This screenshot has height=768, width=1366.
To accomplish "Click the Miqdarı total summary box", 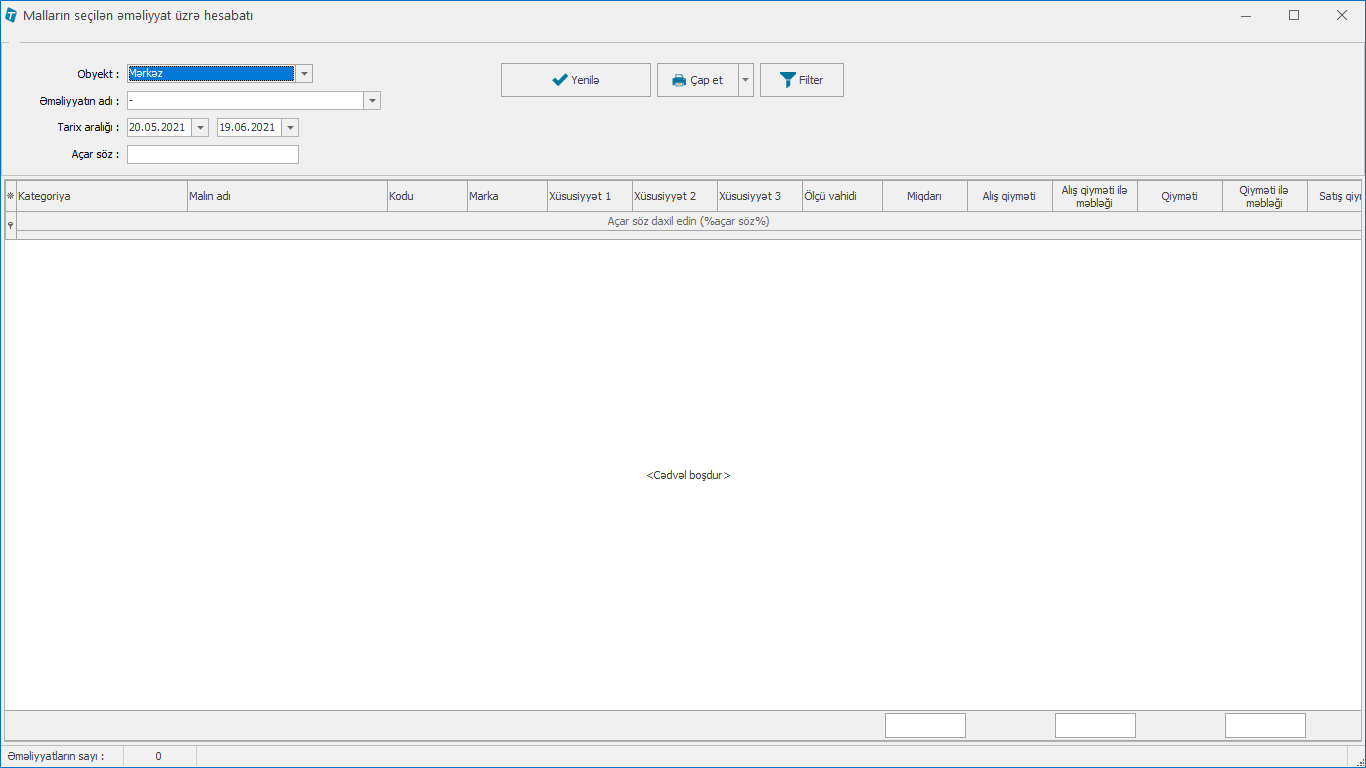I will 925,726.
